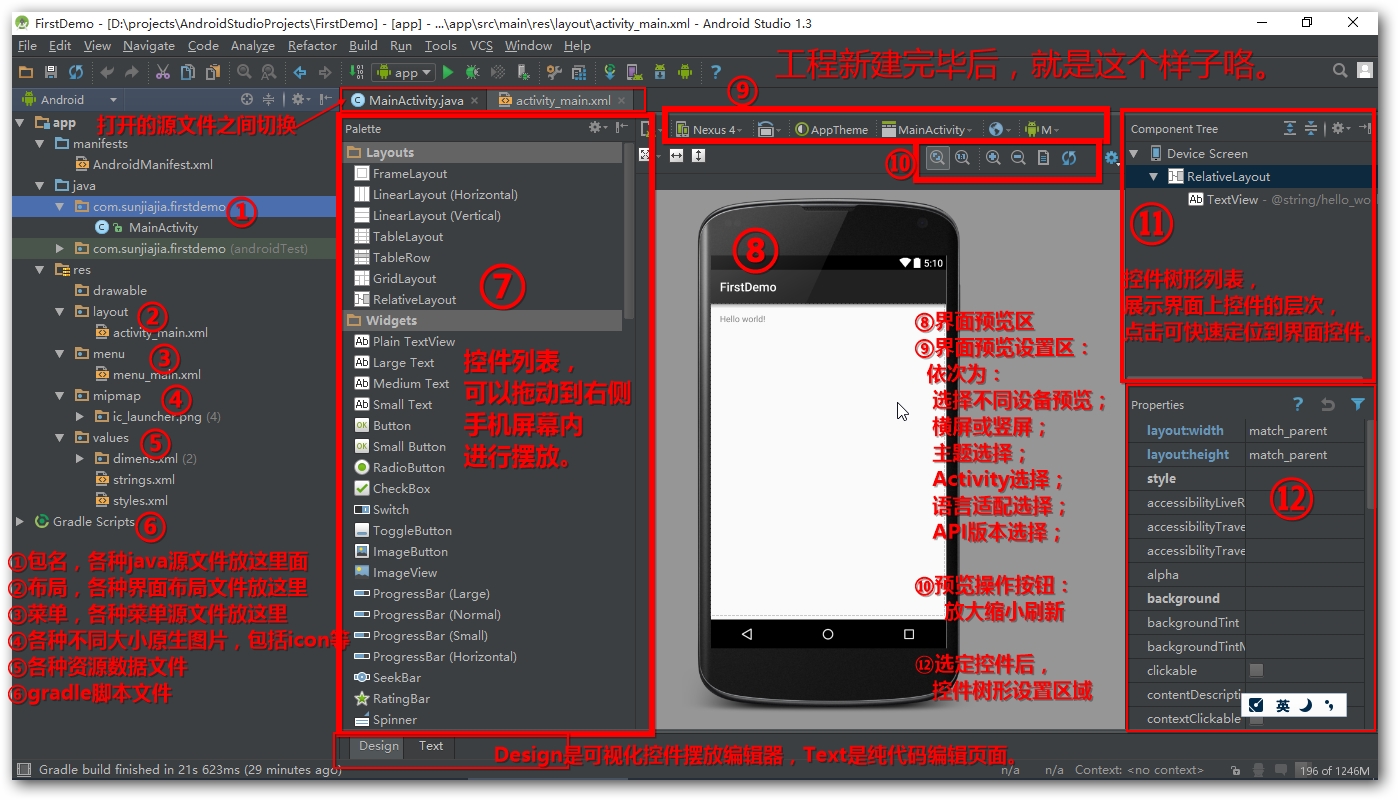Click Zoom Out on preview toolbar

[x=1018, y=157]
